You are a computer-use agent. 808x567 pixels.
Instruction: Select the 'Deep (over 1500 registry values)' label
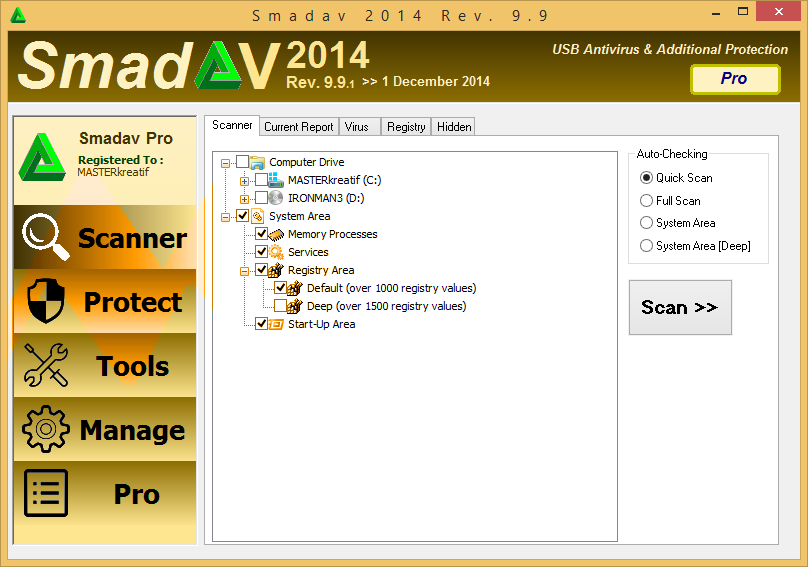386,306
